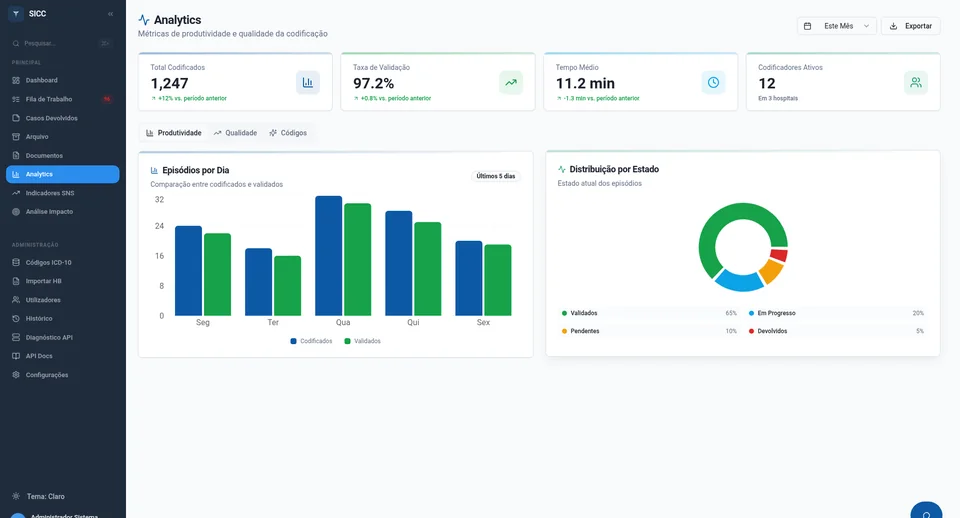The height and width of the screenshot is (518, 960).
Task: Click the Codificadores Ativos users icon
Action: [916, 83]
